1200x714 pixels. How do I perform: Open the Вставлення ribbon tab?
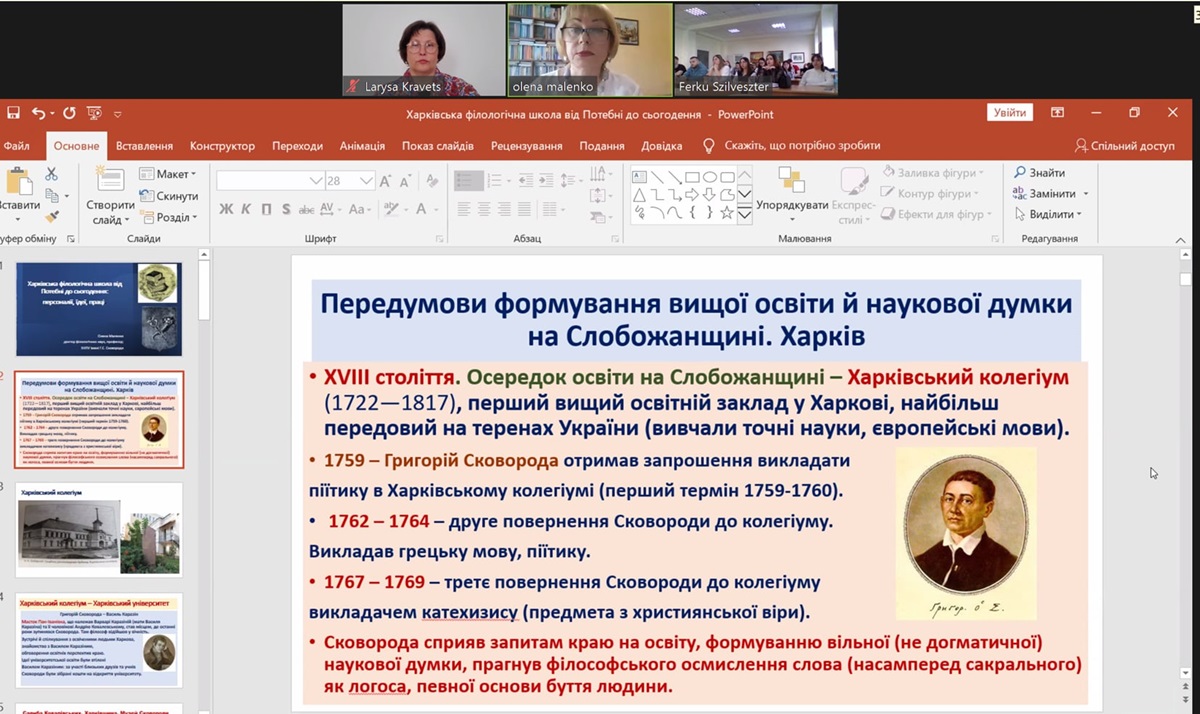click(x=144, y=146)
